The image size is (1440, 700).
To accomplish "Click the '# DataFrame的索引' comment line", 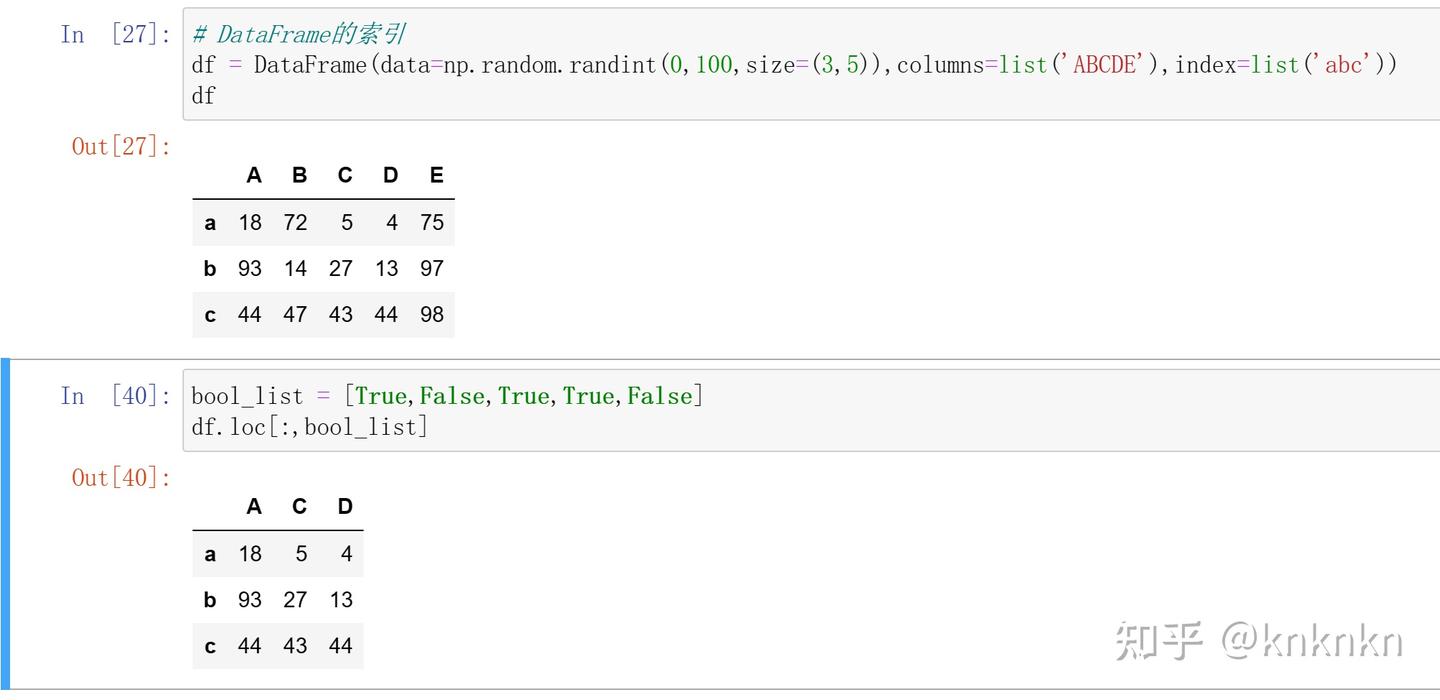I will point(298,34).
